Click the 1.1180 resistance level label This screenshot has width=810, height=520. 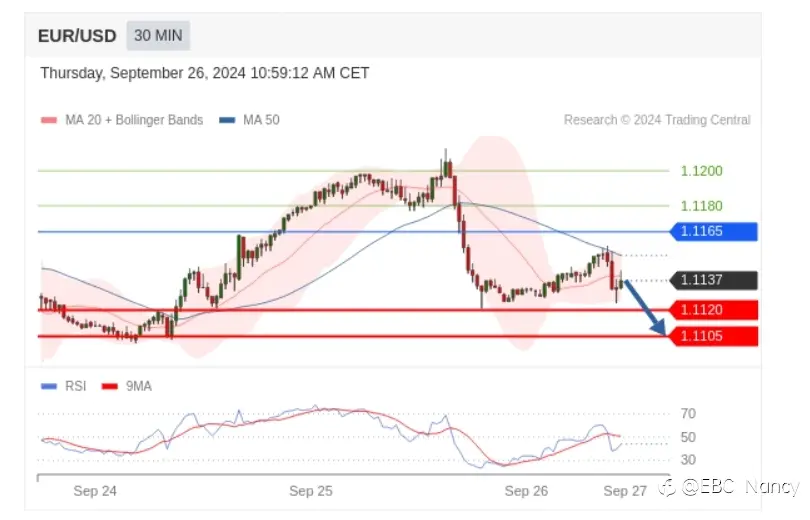click(x=702, y=206)
